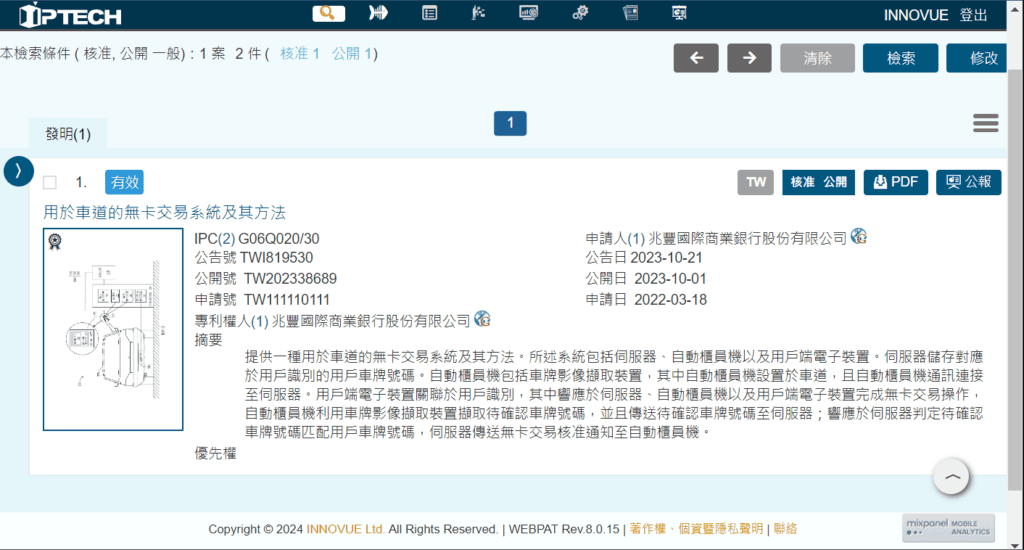Click the hamburger menu icon above the results

(985, 123)
